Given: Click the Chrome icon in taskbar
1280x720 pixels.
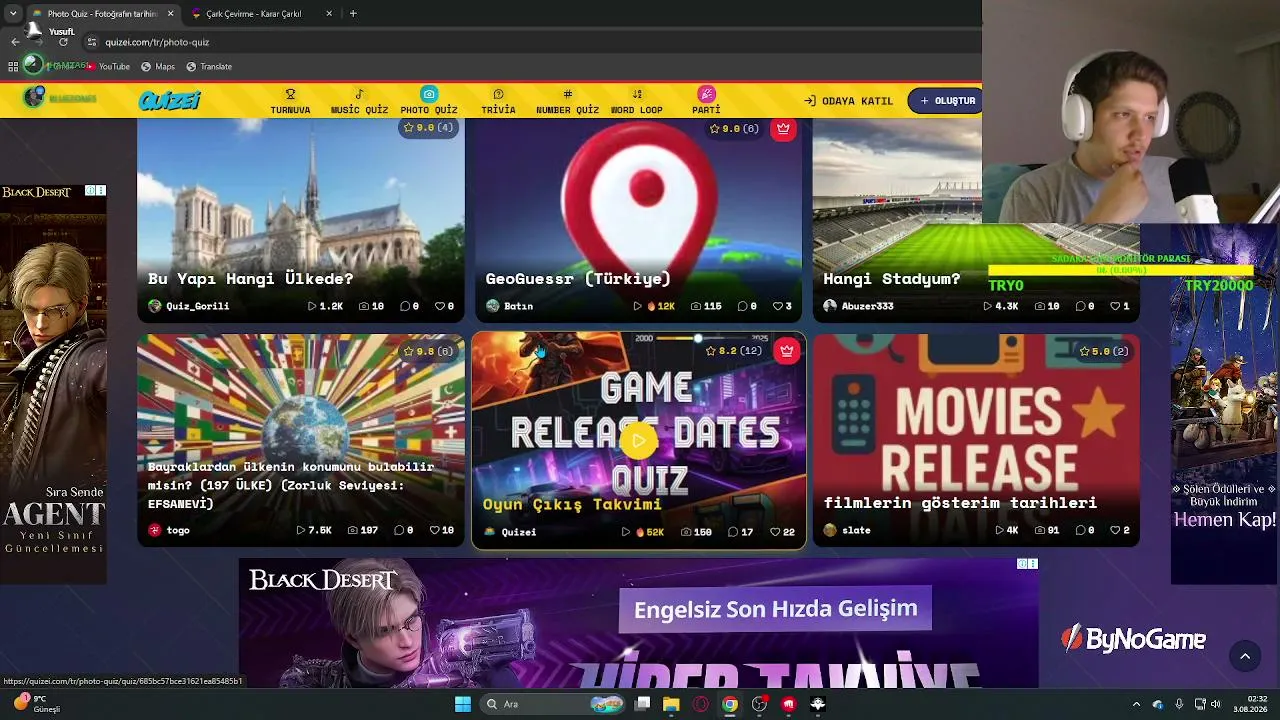Looking at the screenshot, I should [730, 704].
